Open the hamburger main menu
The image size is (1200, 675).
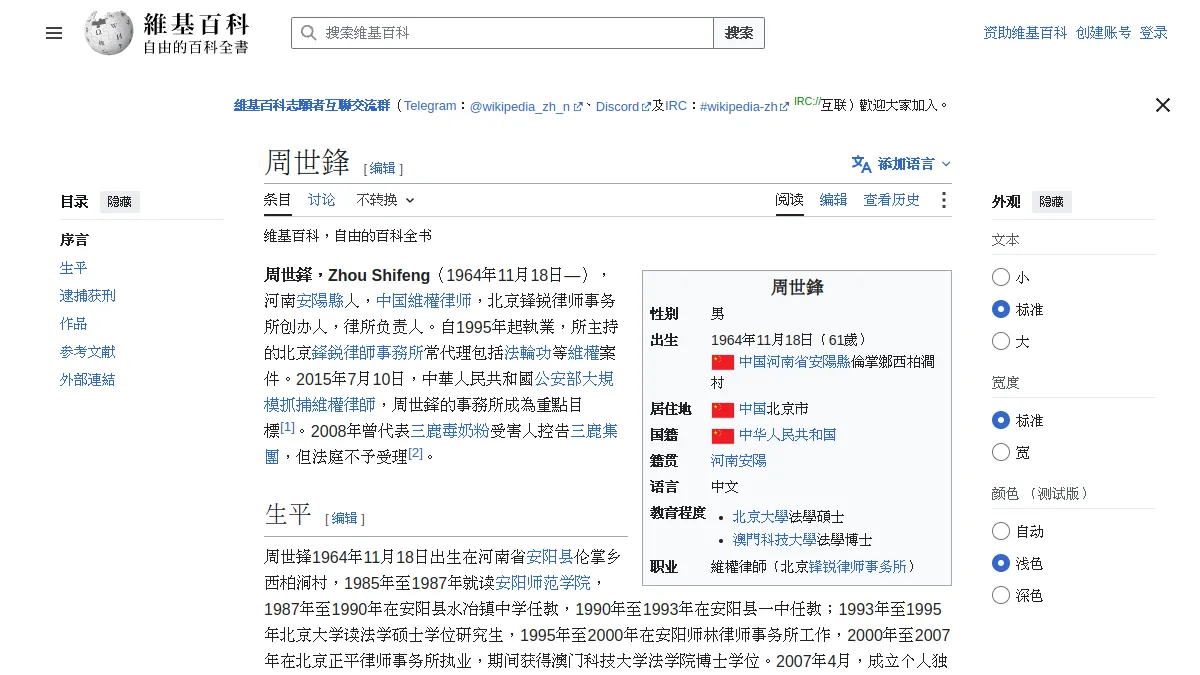point(54,33)
